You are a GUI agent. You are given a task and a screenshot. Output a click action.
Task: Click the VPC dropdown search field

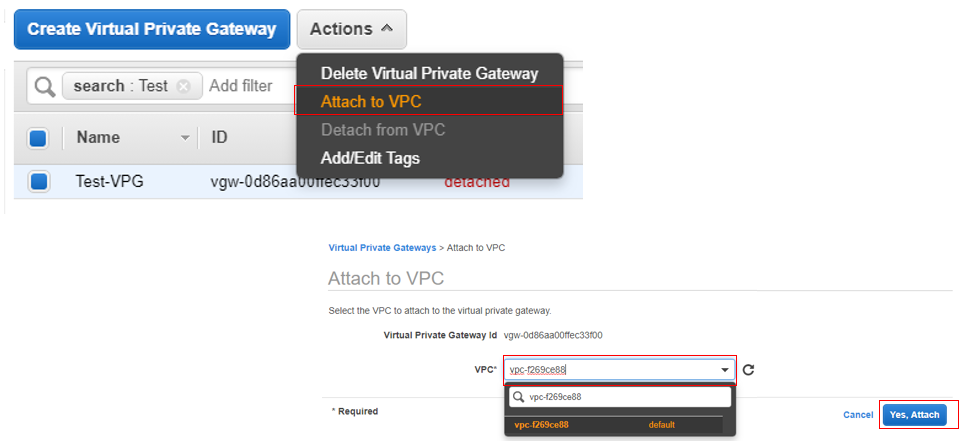pos(627,397)
